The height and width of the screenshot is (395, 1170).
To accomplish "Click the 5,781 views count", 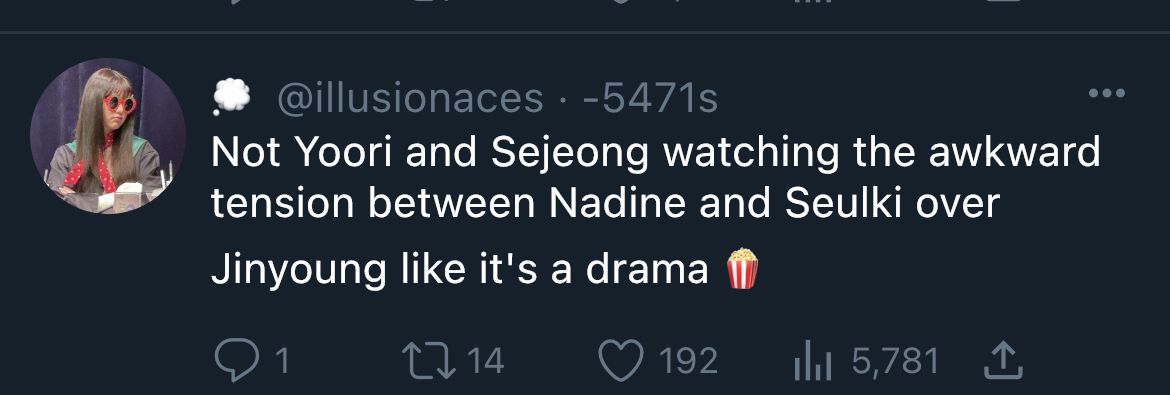I will click(x=895, y=362).
